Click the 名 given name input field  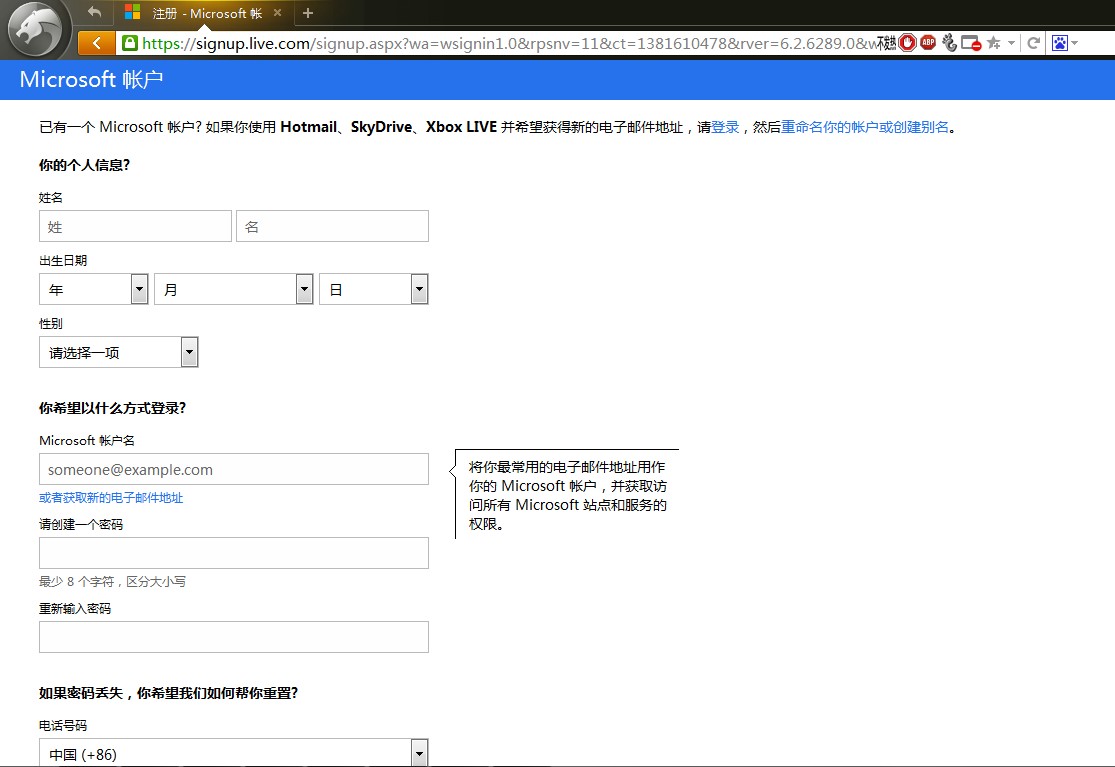click(332, 226)
